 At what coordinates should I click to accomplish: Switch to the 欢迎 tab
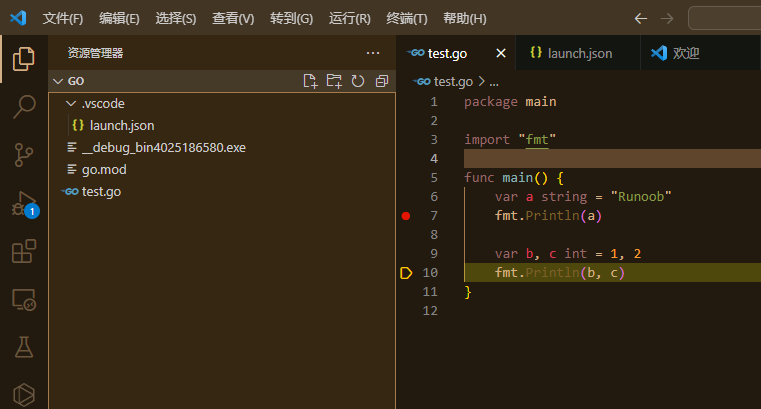click(699, 52)
